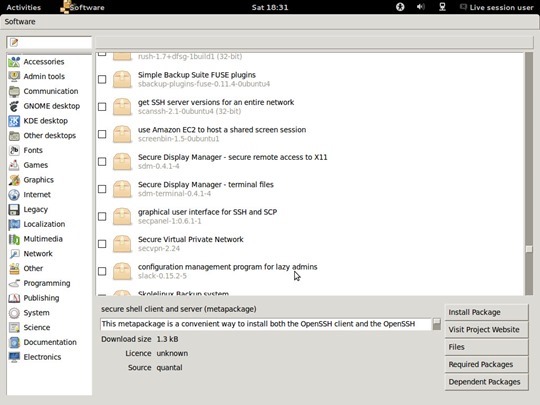The width and height of the screenshot is (540, 405).
Task: Tick checkbox for Simple Backup Suite FUSE plugins
Action: (x=102, y=80)
